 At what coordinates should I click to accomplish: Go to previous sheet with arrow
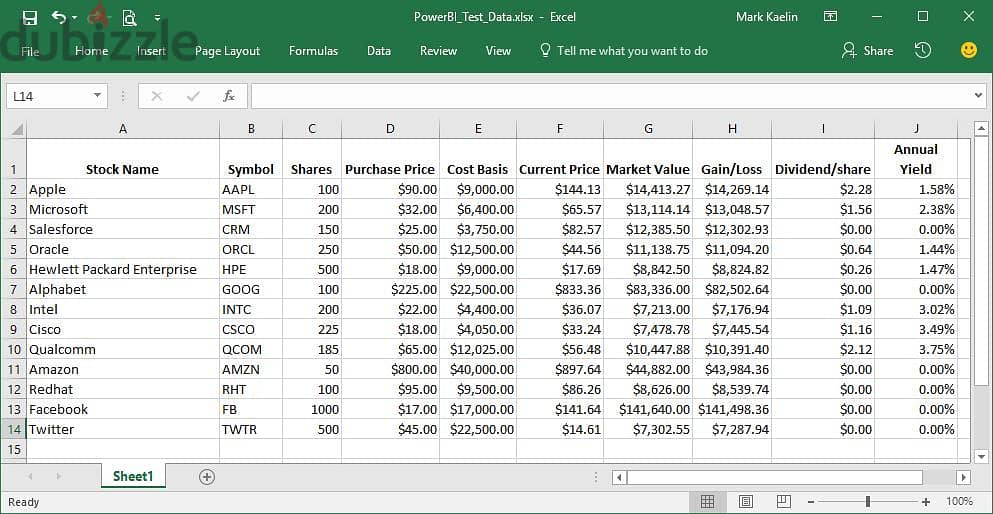tap(30, 477)
